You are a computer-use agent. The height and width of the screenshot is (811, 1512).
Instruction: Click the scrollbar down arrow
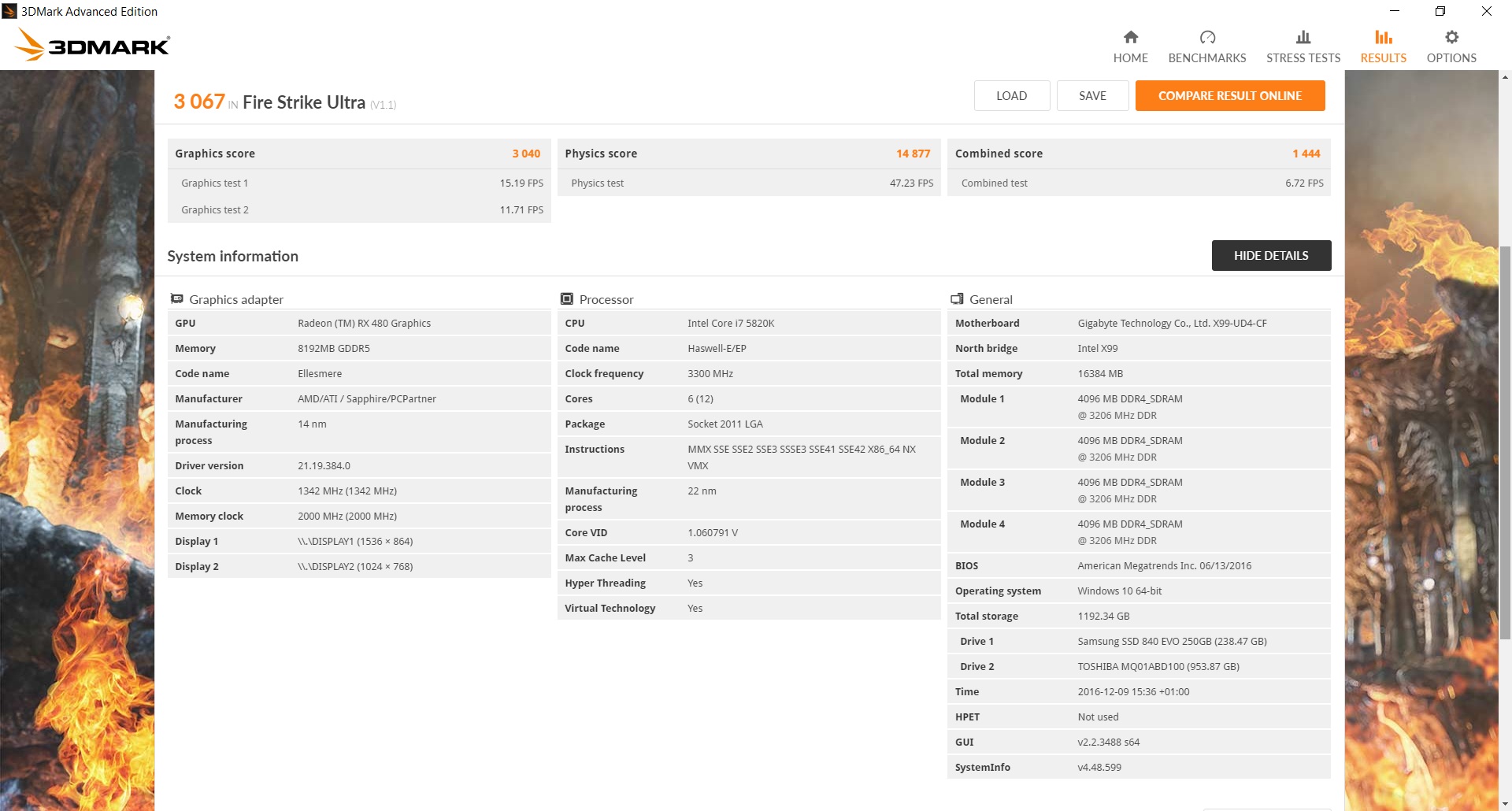[1505, 804]
